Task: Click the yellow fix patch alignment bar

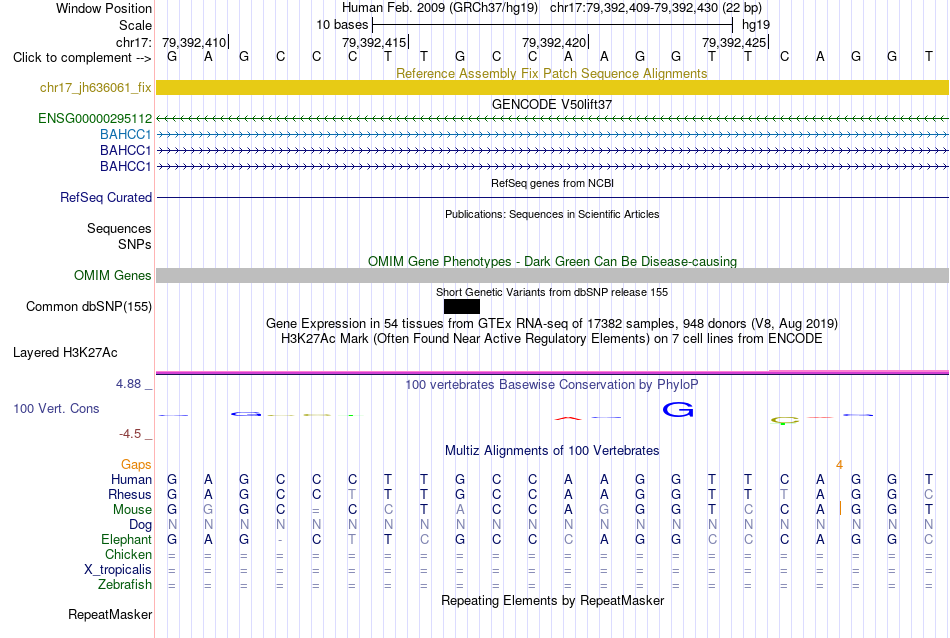Action: (x=552, y=88)
